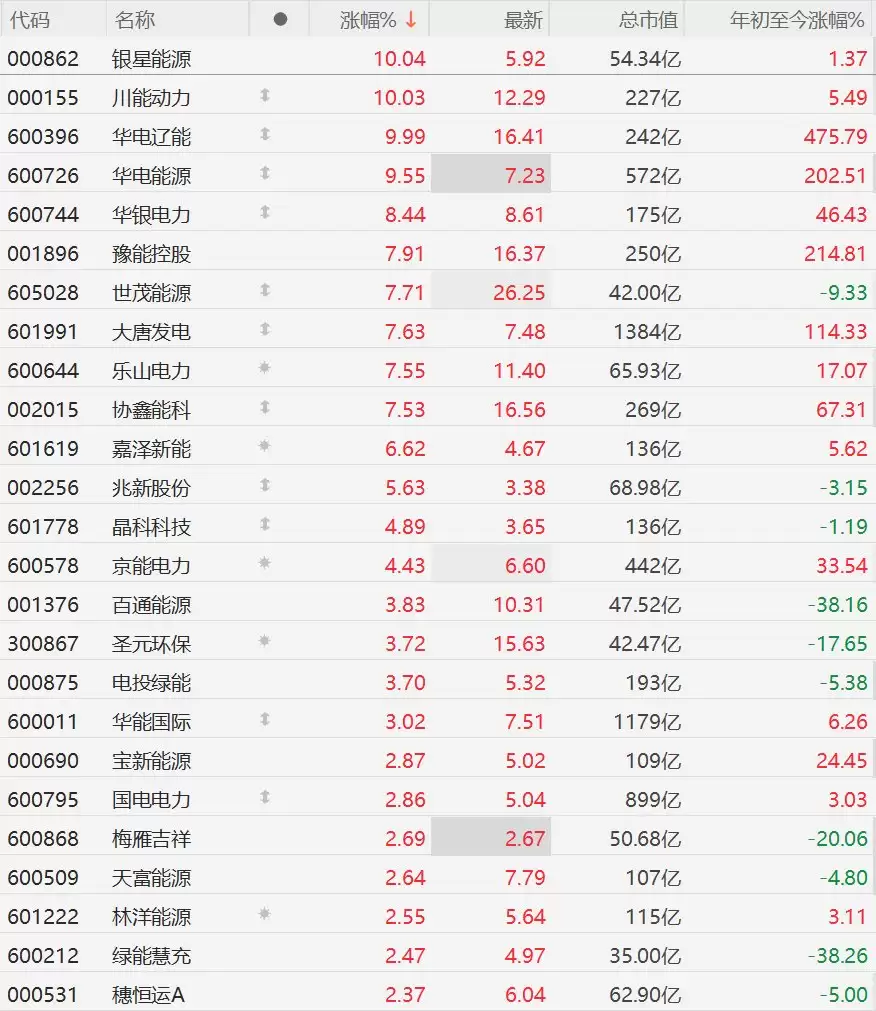The image size is (876, 1011).
Task: Select stock code 002015
Action: pyautogui.click(x=43, y=409)
